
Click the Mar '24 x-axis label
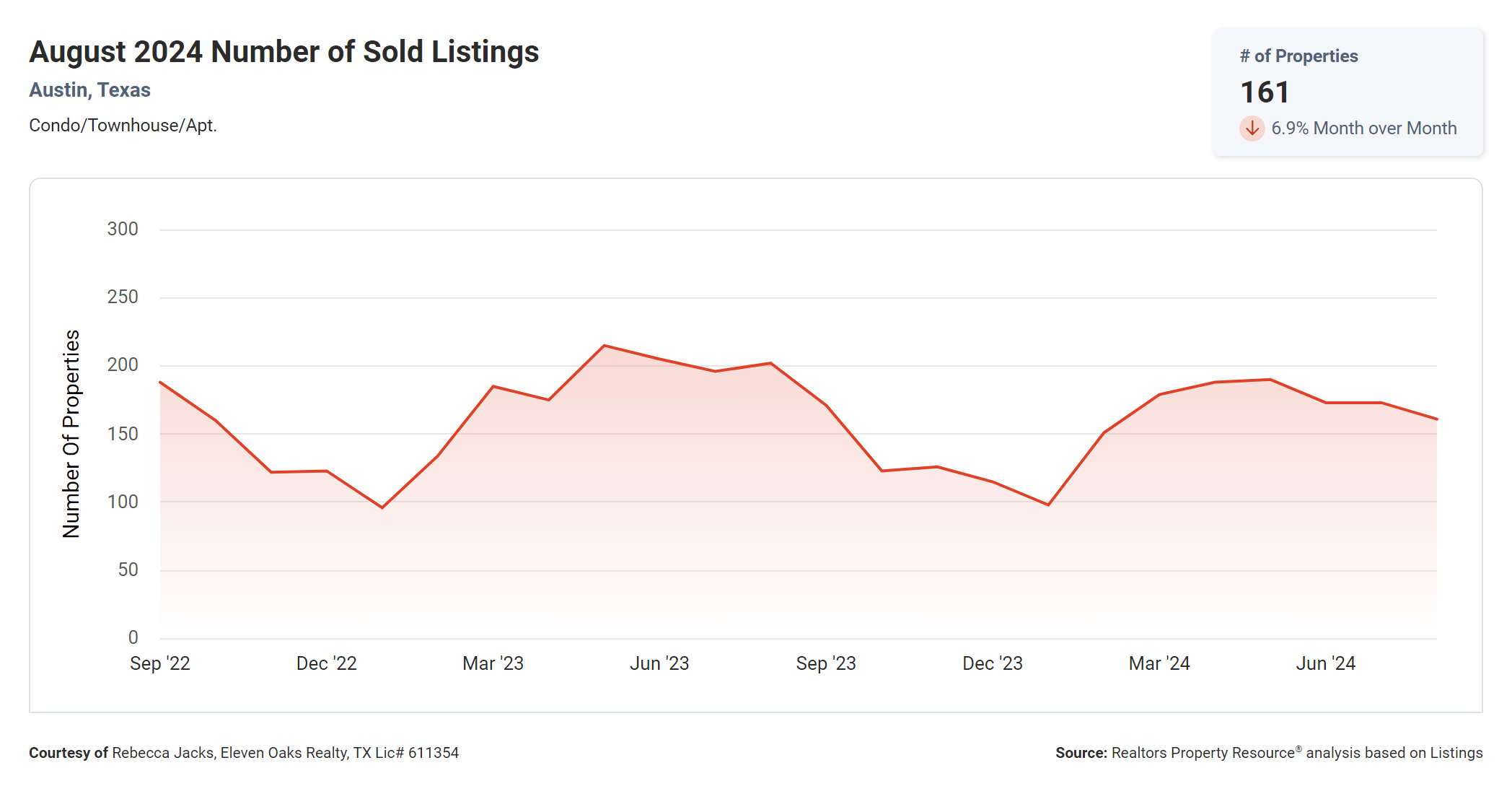[1159, 663]
